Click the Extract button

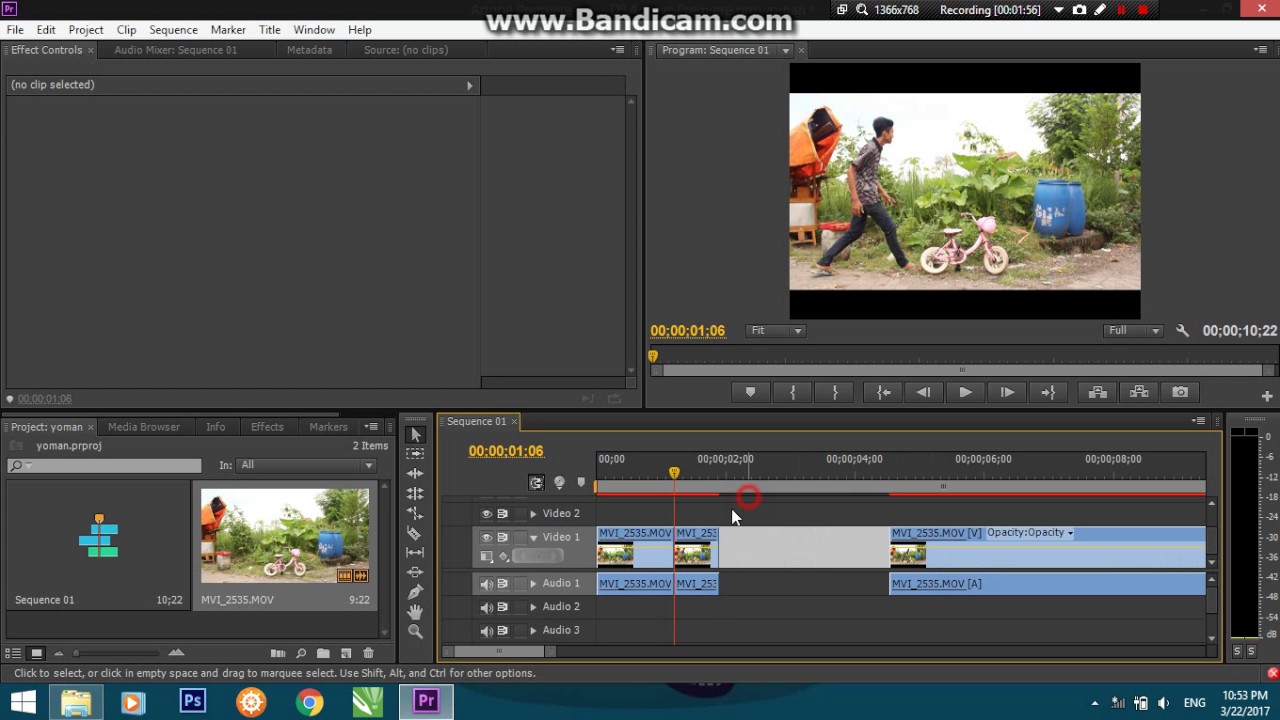[x=1139, y=393]
